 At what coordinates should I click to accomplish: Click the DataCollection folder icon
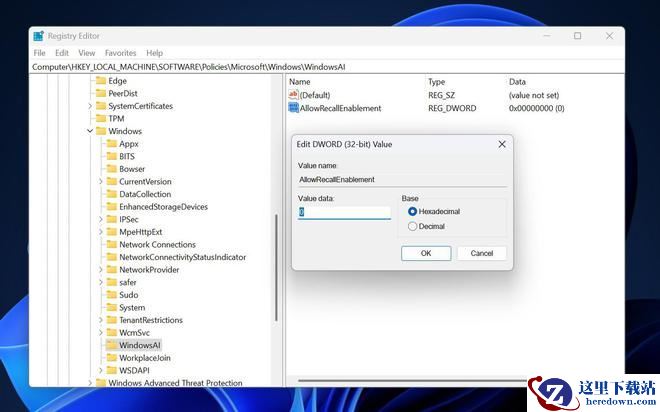[111, 194]
